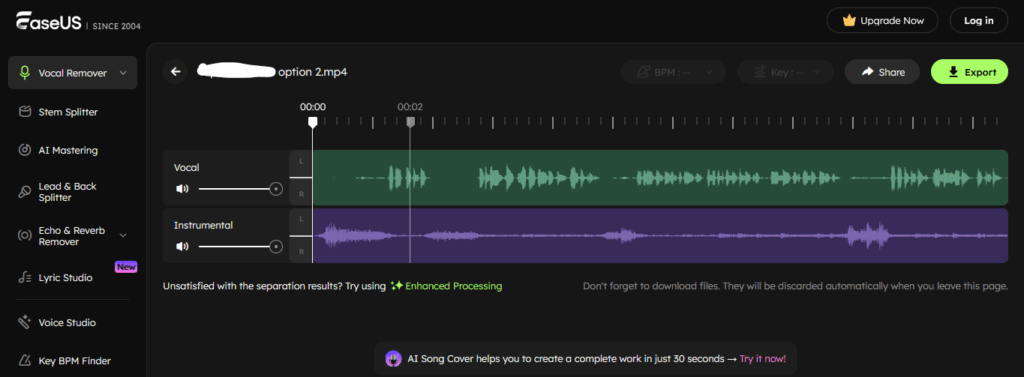This screenshot has width=1024, height=377.
Task: Expand the Echo & Reverb Remover chevron
Action: [123, 236]
